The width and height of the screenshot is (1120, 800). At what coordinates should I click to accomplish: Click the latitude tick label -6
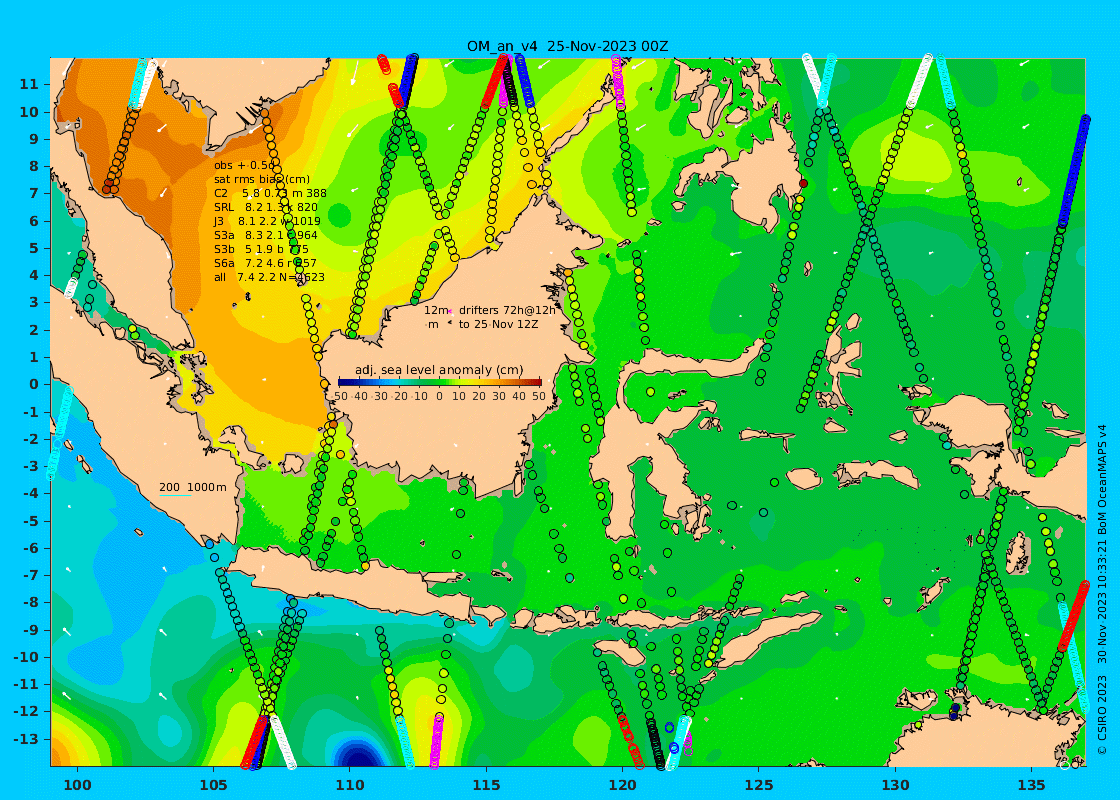pos(31,548)
